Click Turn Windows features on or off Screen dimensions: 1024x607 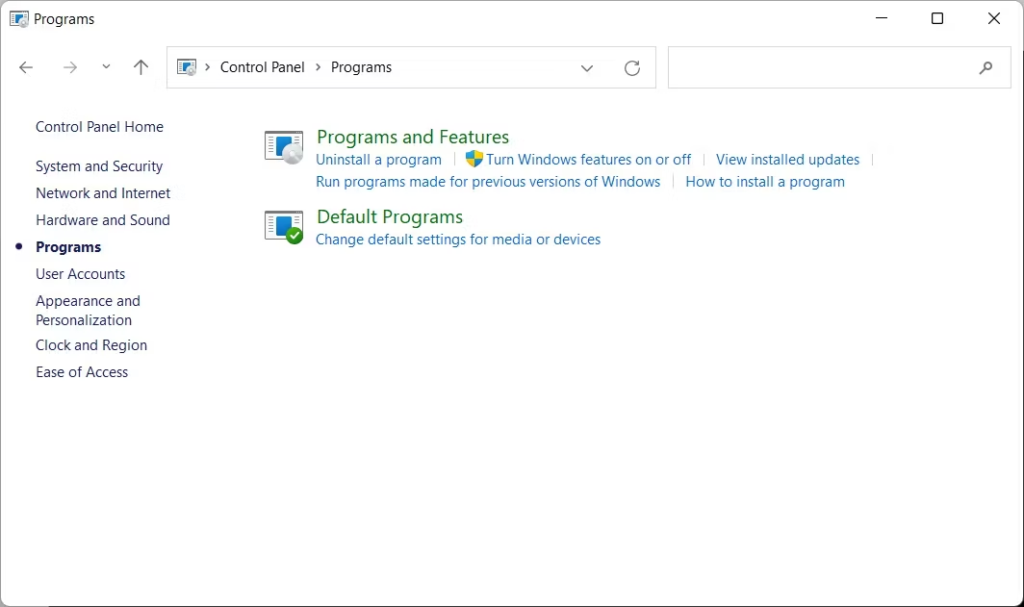pos(588,159)
